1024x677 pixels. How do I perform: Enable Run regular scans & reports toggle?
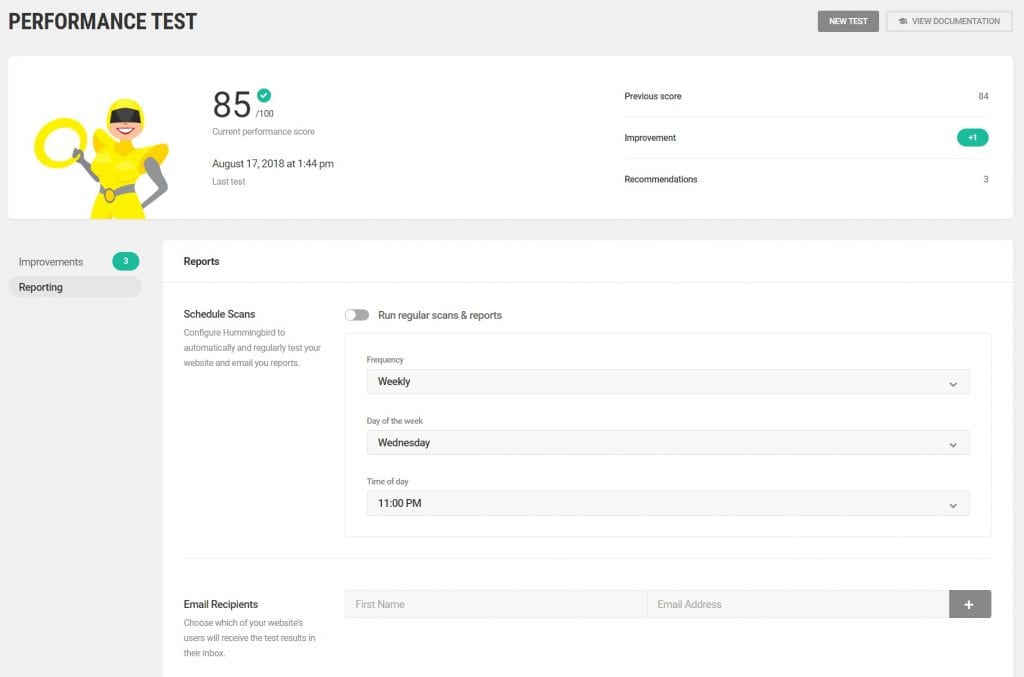pyautogui.click(x=357, y=315)
